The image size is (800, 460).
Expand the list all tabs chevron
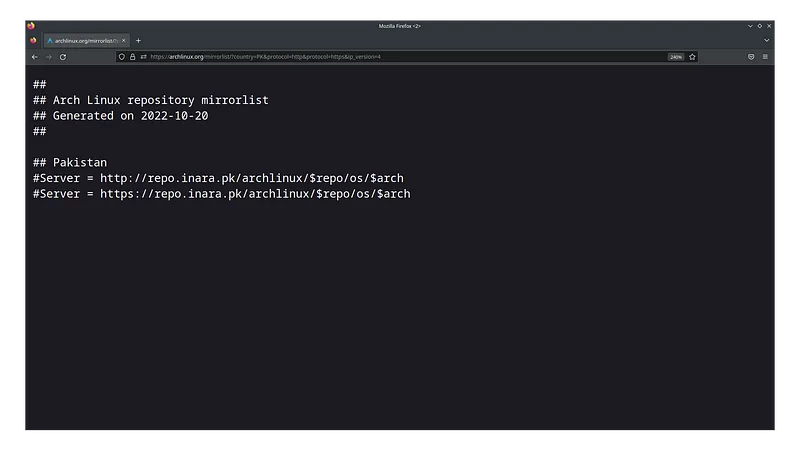click(x=766, y=40)
